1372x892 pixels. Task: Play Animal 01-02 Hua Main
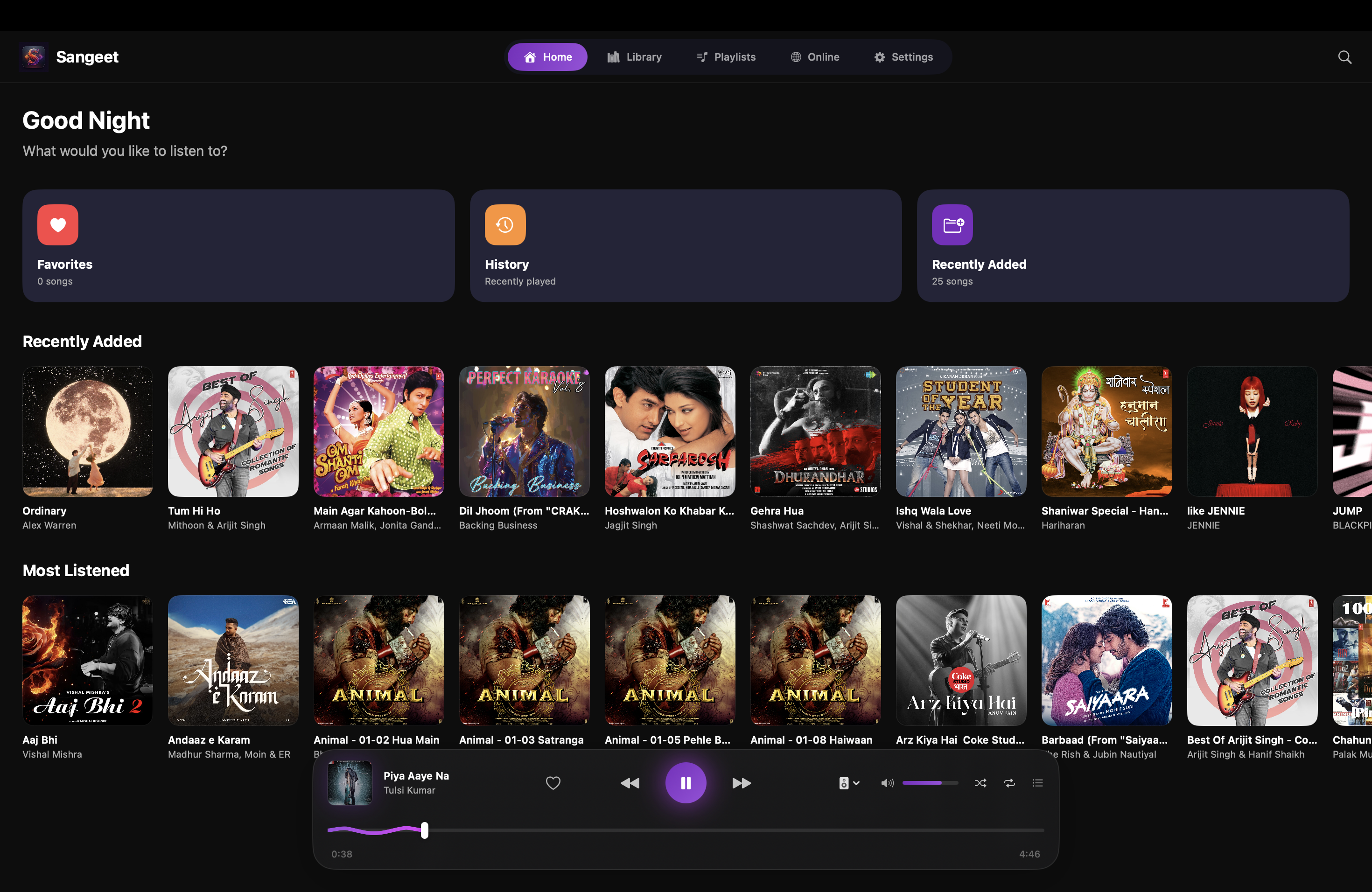point(379,660)
